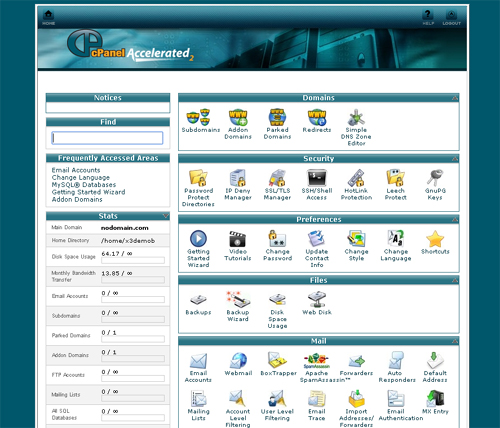Image resolution: width=500 pixels, height=428 pixels.
Task: Open Default Address icon
Action: click(x=435, y=361)
